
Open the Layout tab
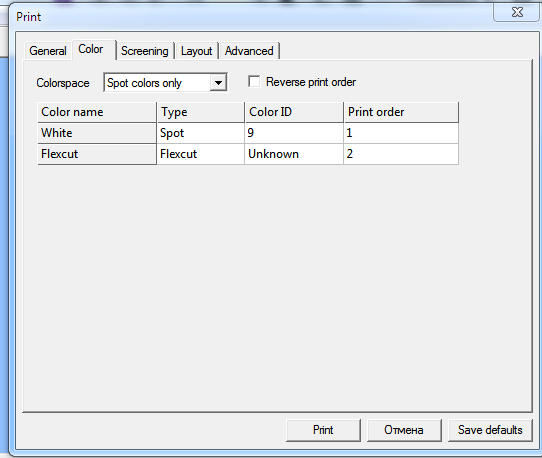pyautogui.click(x=196, y=51)
